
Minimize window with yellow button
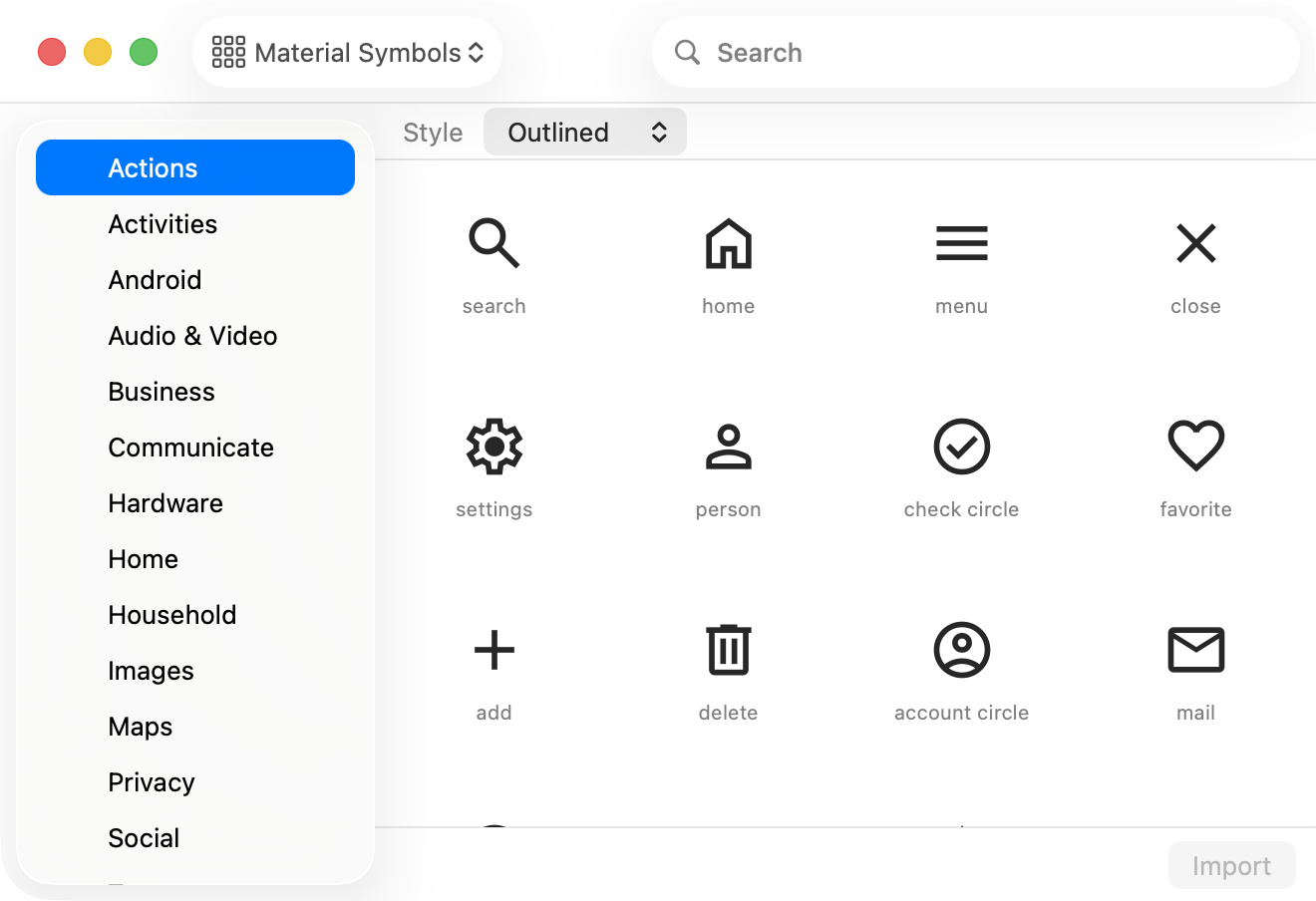(98, 52)
